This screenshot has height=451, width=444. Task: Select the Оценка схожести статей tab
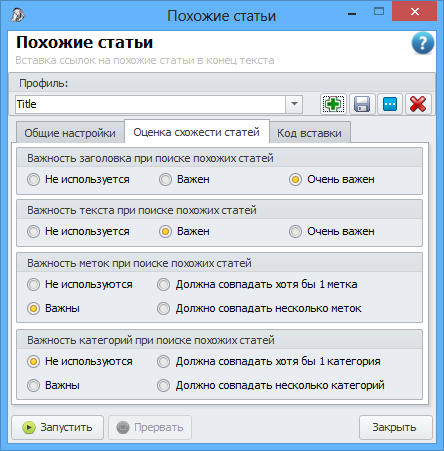click(197, 132)
